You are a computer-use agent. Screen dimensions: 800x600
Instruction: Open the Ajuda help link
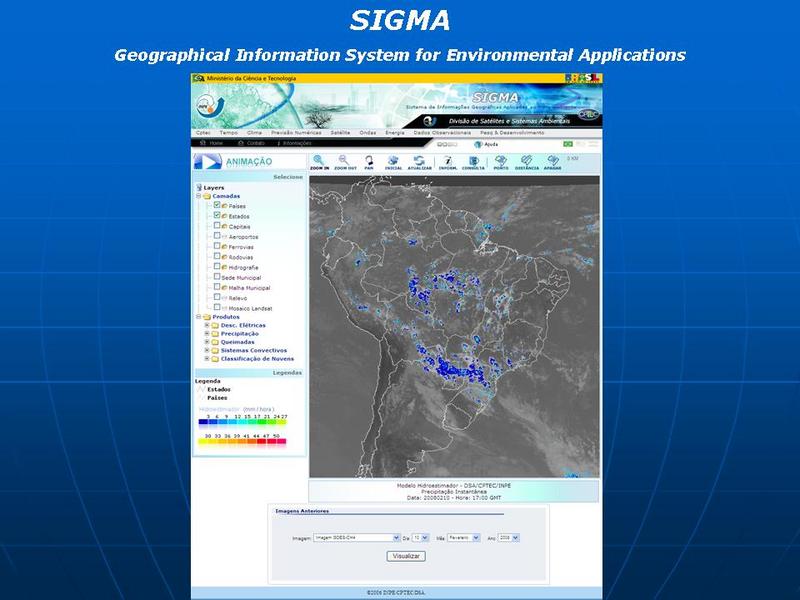[491, 144]
